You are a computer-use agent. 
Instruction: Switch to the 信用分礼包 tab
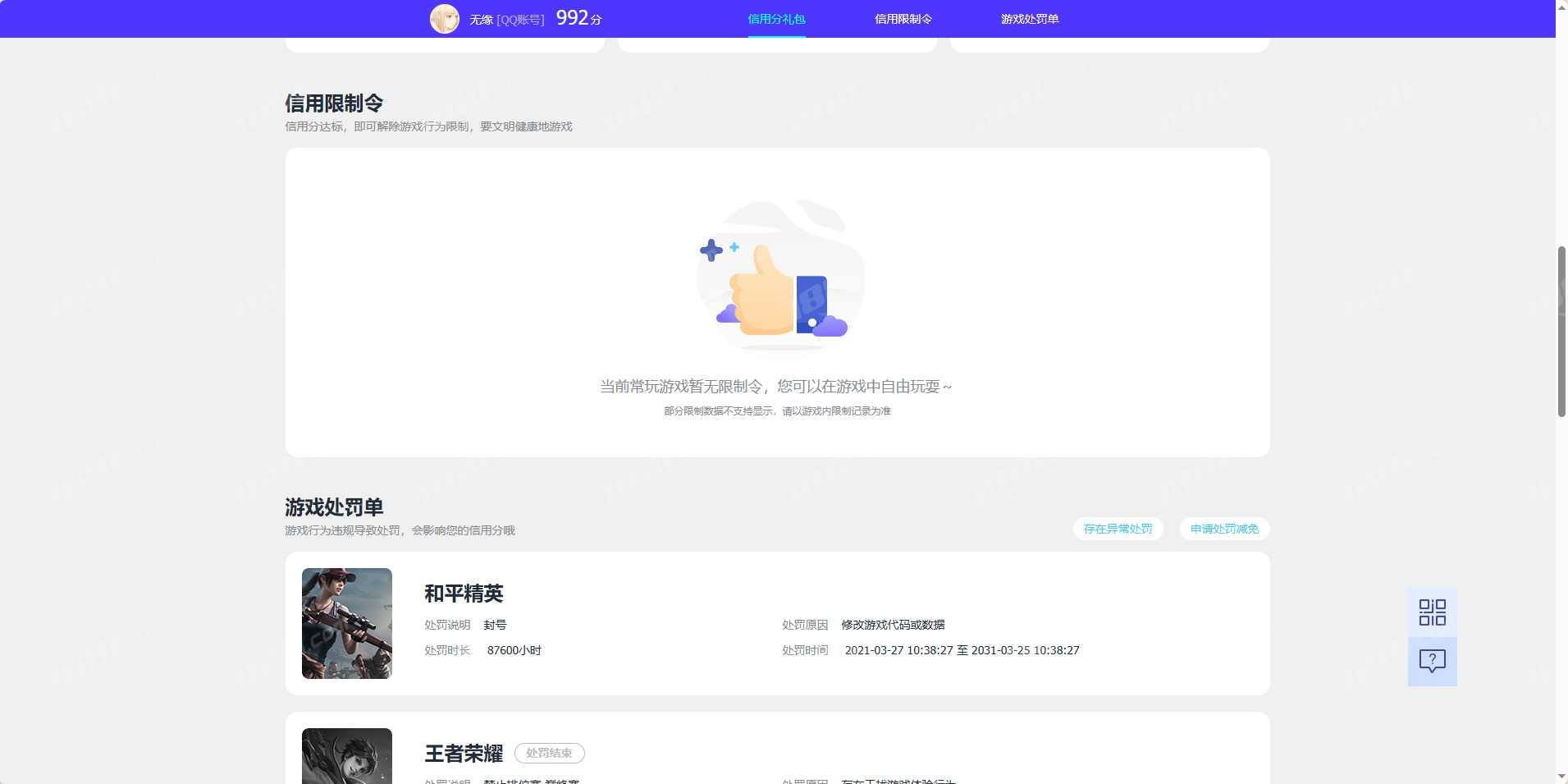776,19
